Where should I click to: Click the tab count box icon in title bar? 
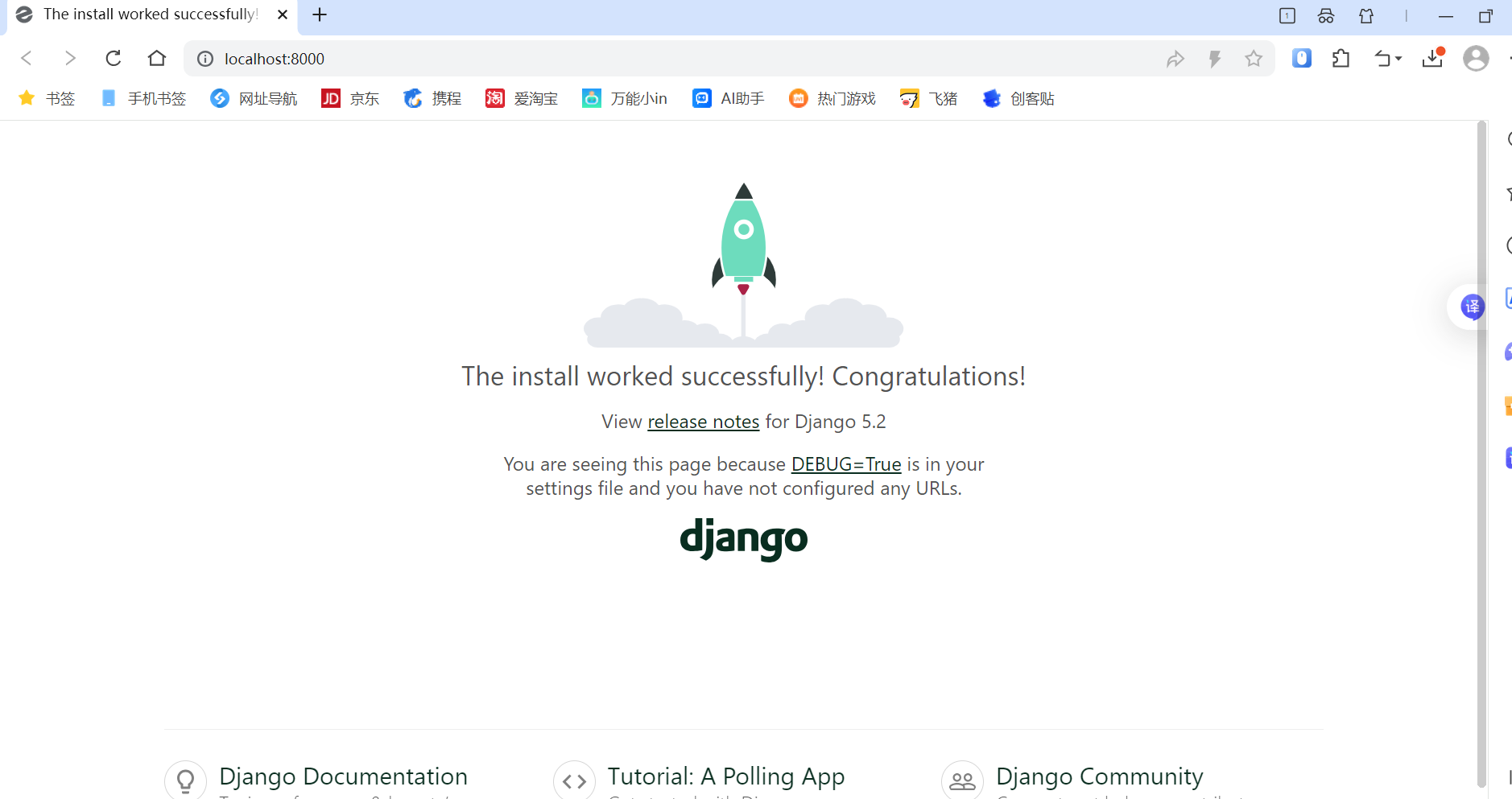1287,15
